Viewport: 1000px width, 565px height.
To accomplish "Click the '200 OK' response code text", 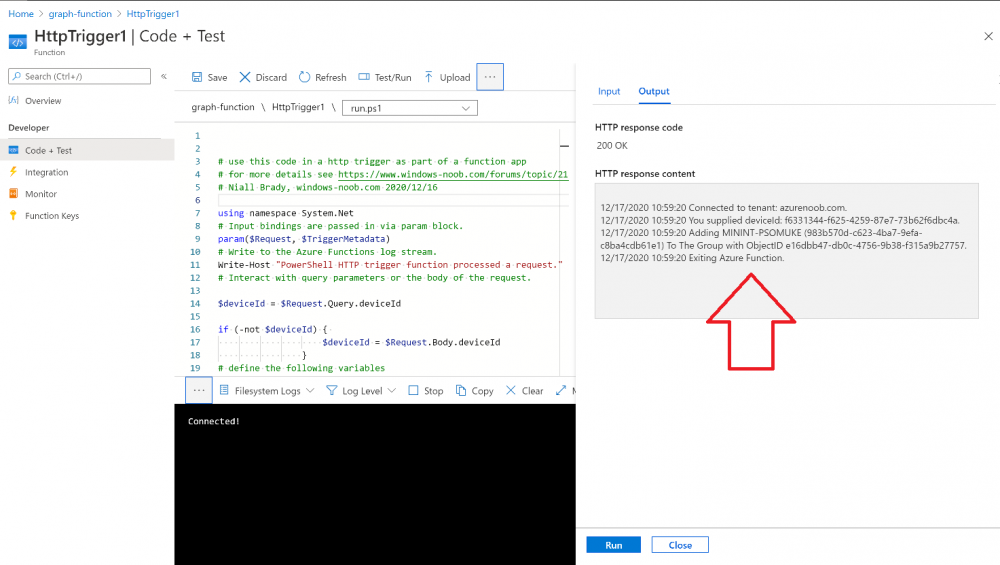I will [x=612, y=145].
